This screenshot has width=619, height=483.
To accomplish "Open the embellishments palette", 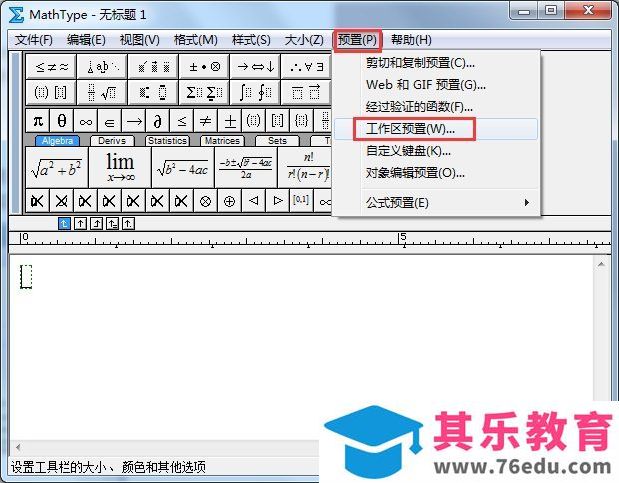I will tap(153, 67).
